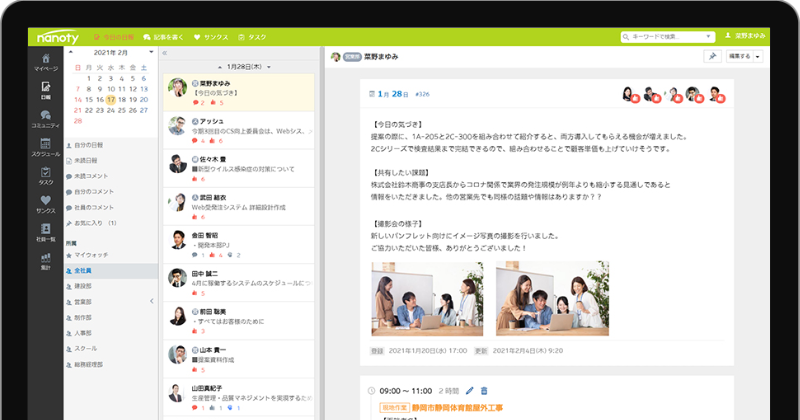Open スケジュール in the sidebar
This screenshot has height=420, width=800.
point(45,147)
